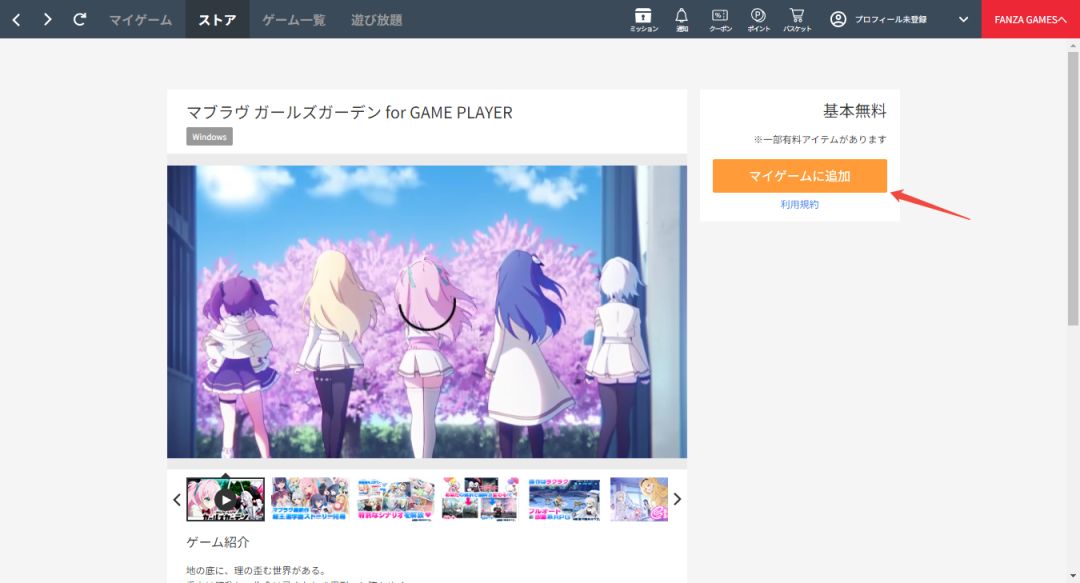Open the クーポン coupon icon
Viewport: 1080px width, 583px height.
[x=720, y=20]
